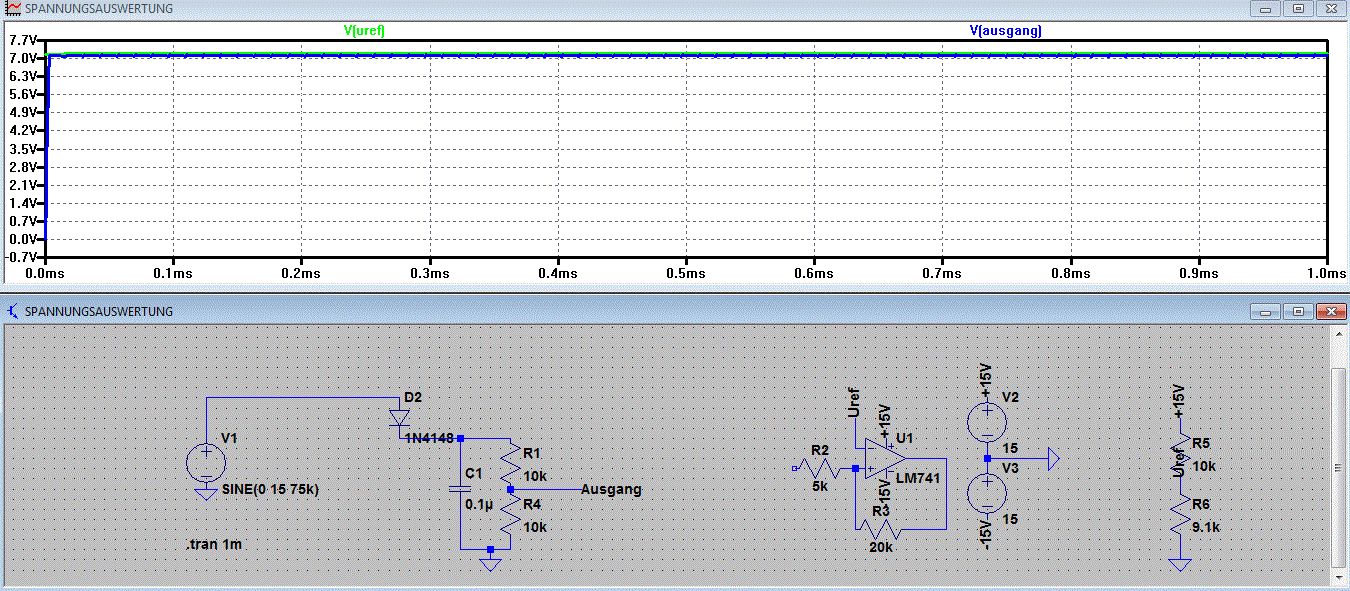This screenshot has height=591, width=1350.
Task: Select the V3 voltage source symbol
Action: (986, 494)
